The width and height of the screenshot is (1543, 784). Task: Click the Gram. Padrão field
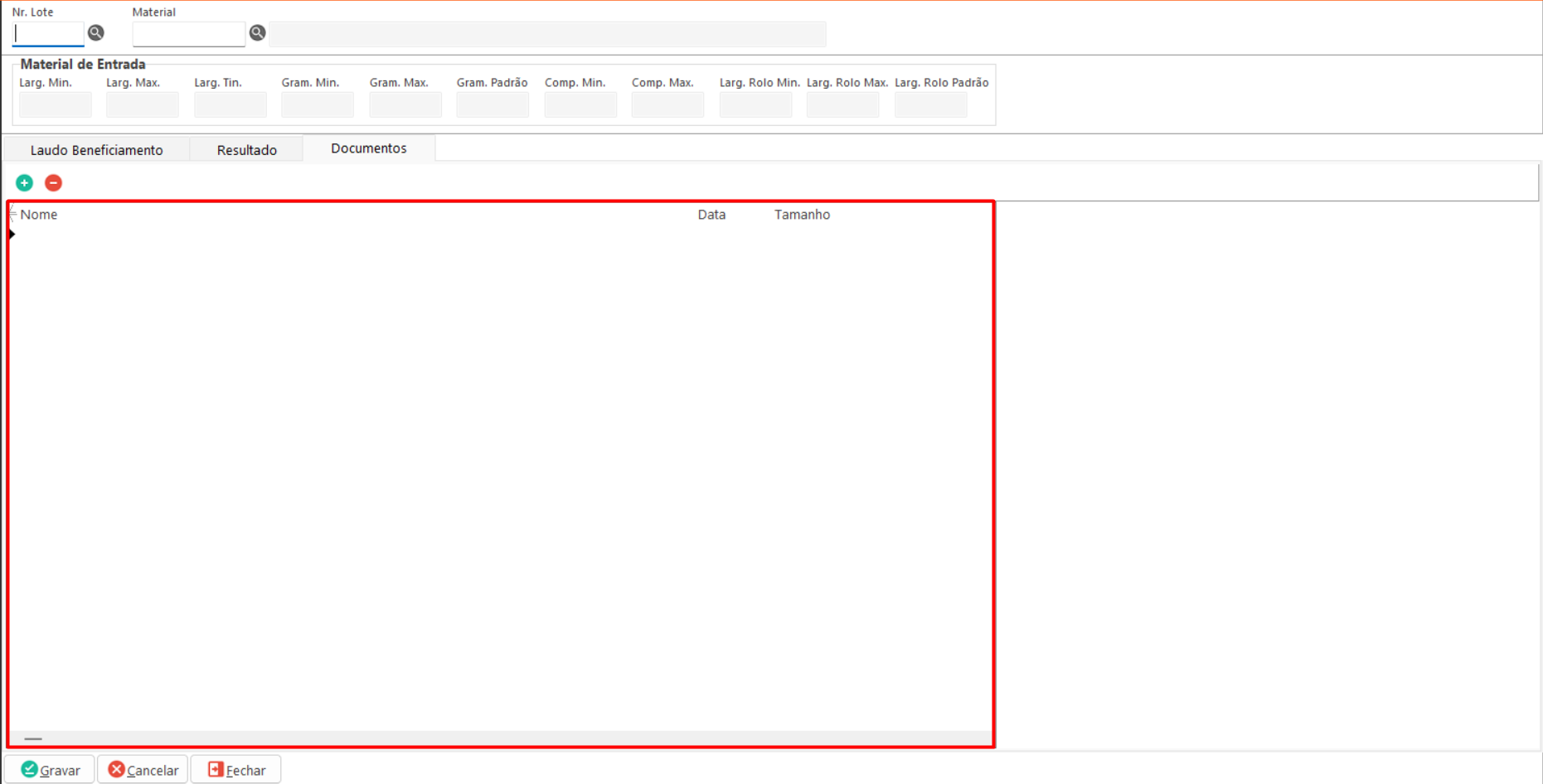[492, 105]
